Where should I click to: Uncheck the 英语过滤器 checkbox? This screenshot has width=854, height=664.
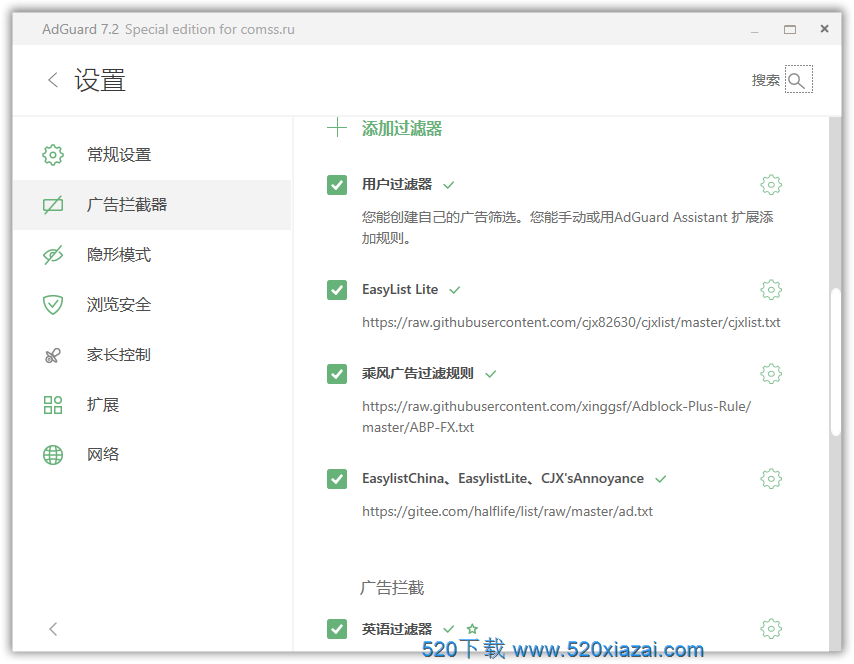click(337, 629)
